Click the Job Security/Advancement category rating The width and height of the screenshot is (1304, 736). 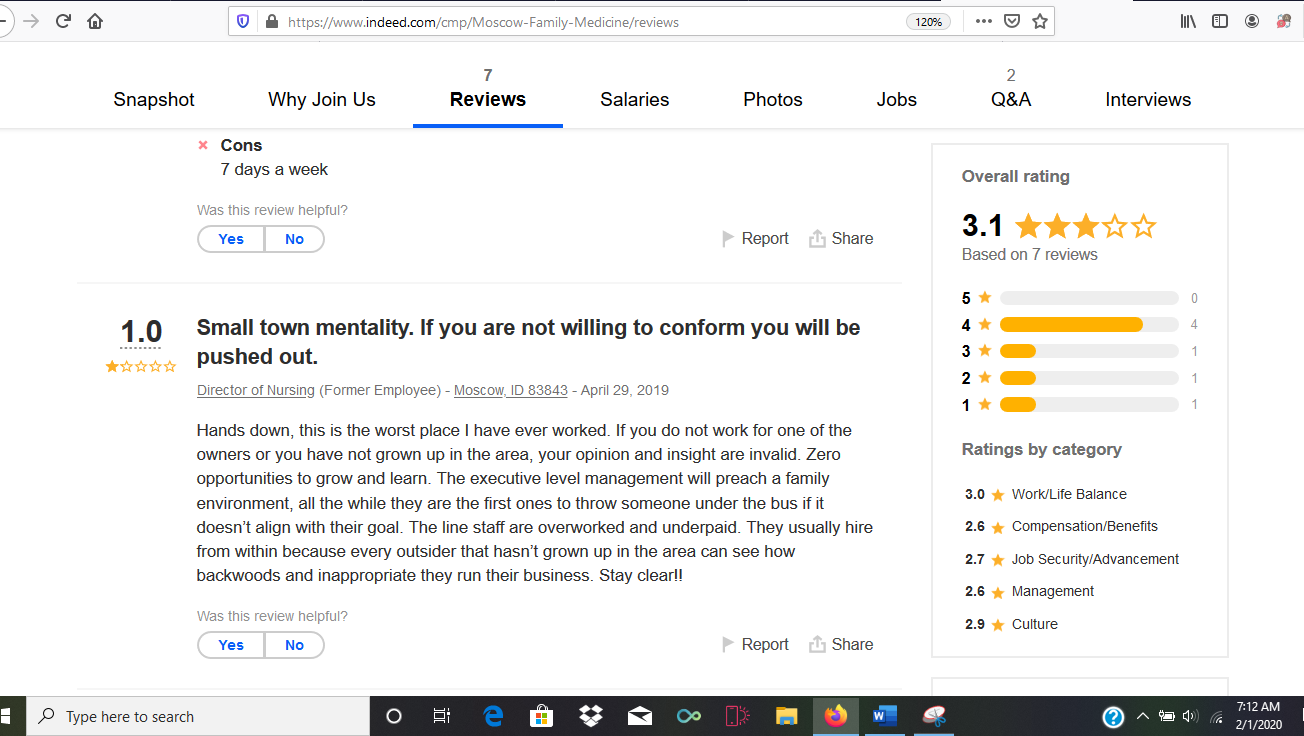[x=1072, y=559]
